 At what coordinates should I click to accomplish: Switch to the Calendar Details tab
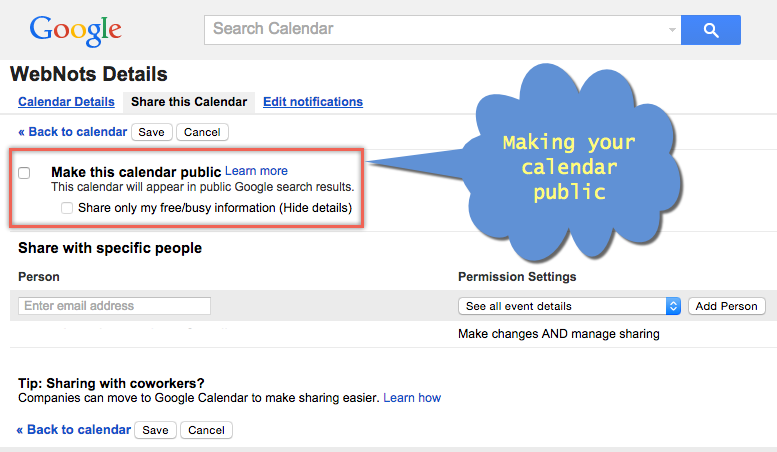pyautogui.click(x=66, y=102)
